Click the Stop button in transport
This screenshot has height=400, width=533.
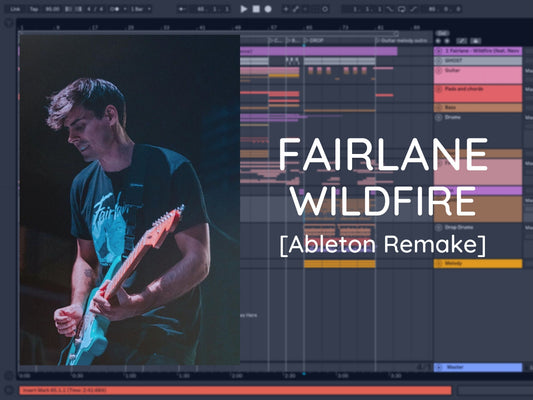[x=256, y=9]
